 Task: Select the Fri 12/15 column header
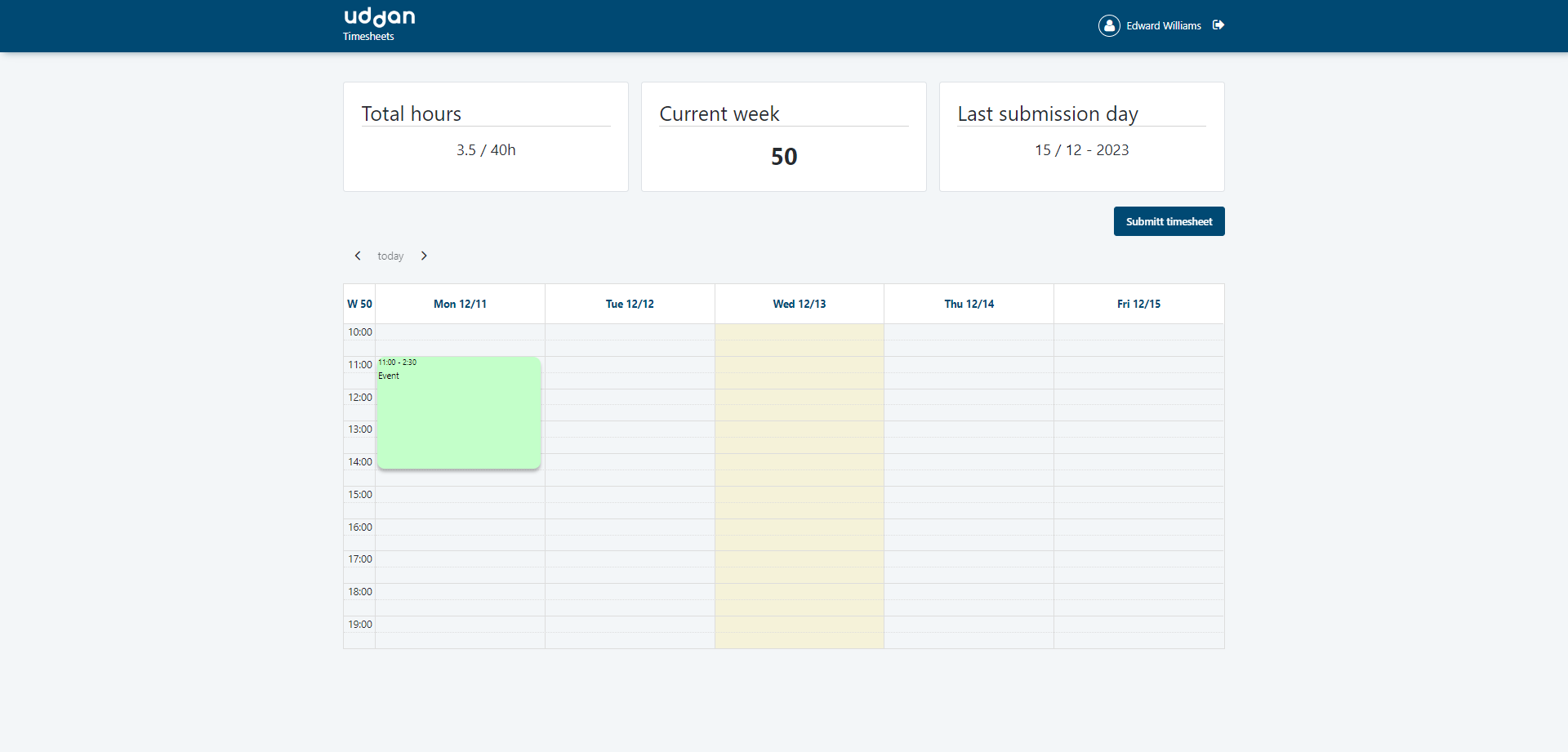point(1138,304)
